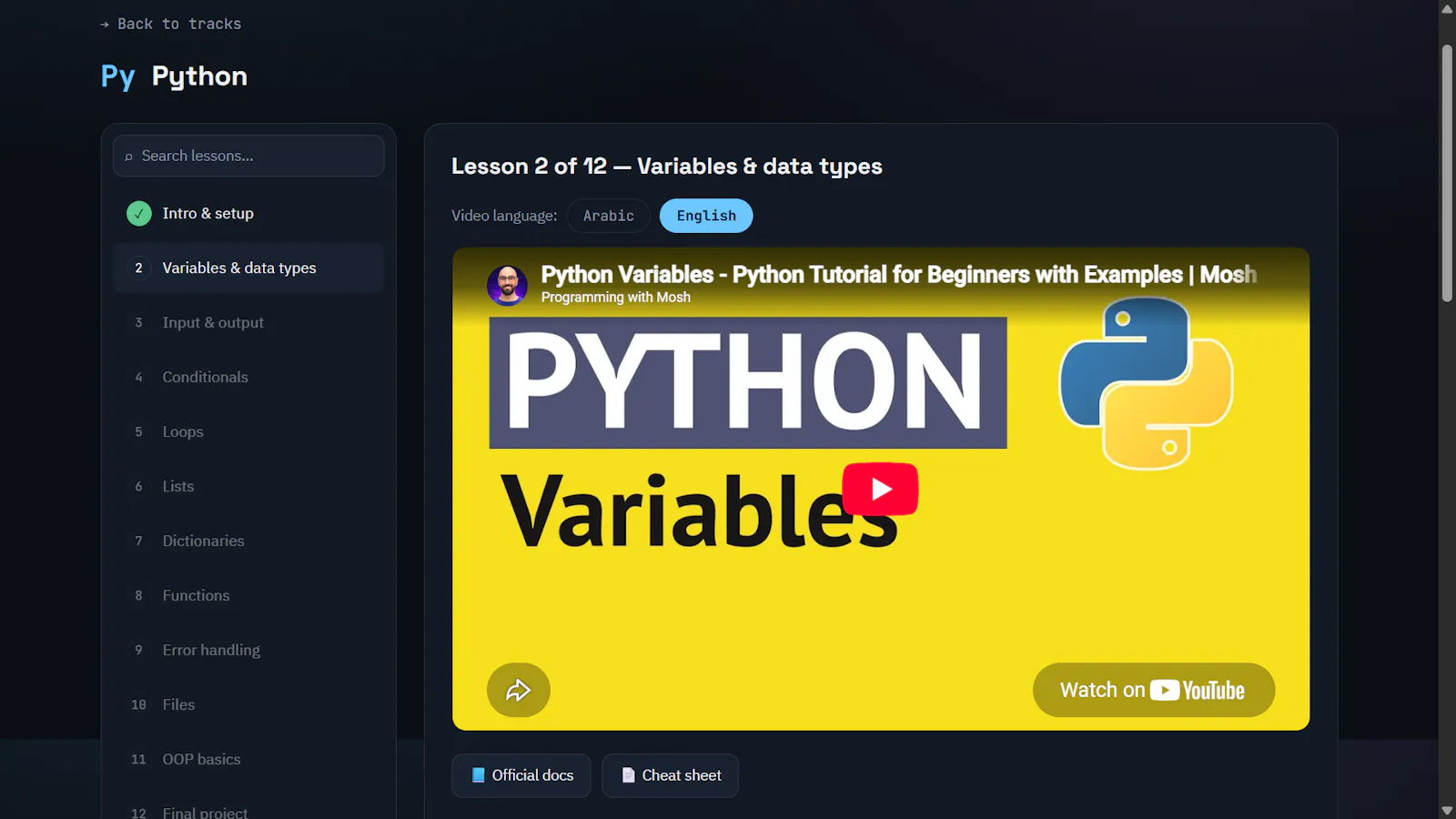Screen dimensions: 1456x819
Task: Click the Python logo on the video thumbnail
Action: click(1147, 383)
